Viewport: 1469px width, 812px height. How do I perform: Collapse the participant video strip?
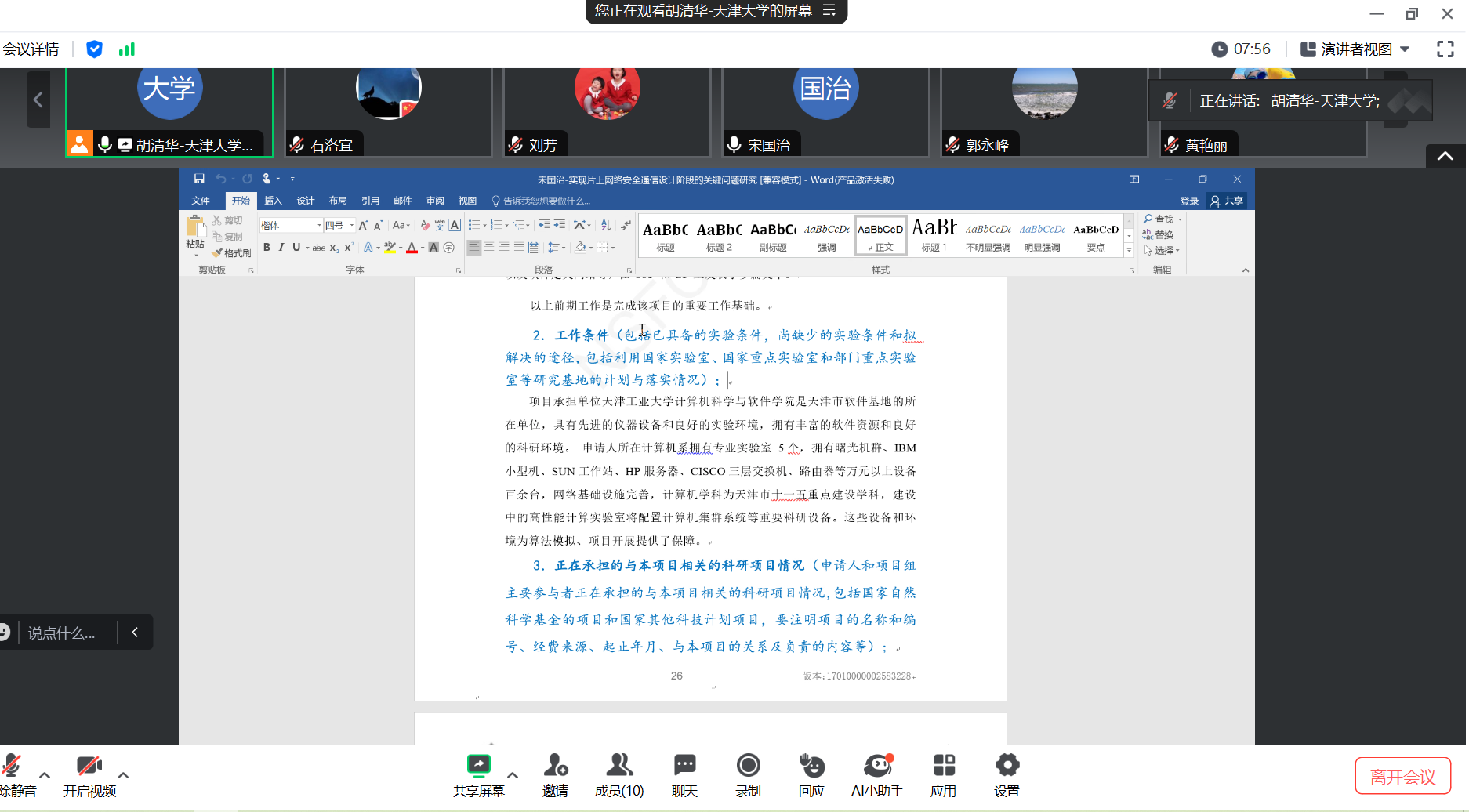pos(1445,156)
